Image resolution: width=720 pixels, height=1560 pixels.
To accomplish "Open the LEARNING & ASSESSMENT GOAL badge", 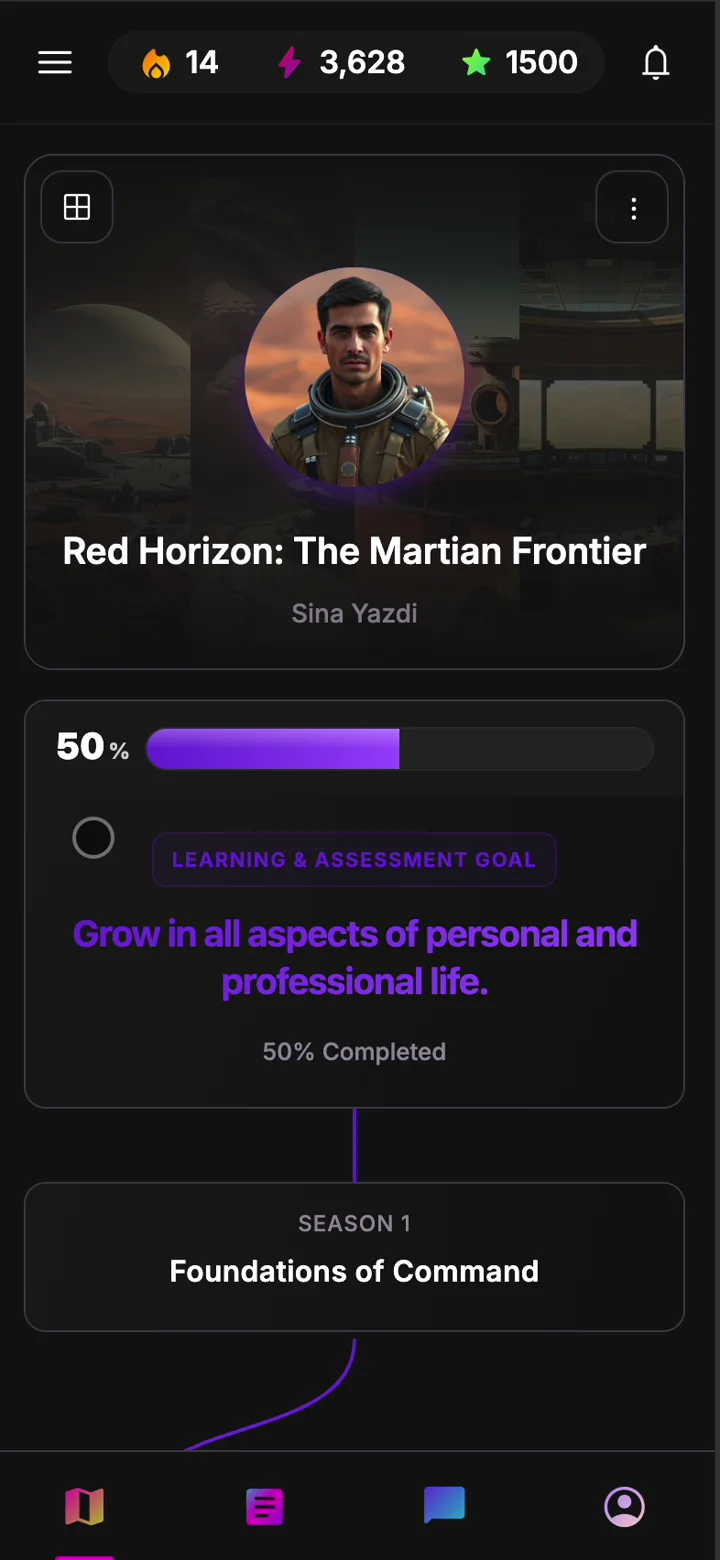I will pyautogui.click(x=354, y=859).
